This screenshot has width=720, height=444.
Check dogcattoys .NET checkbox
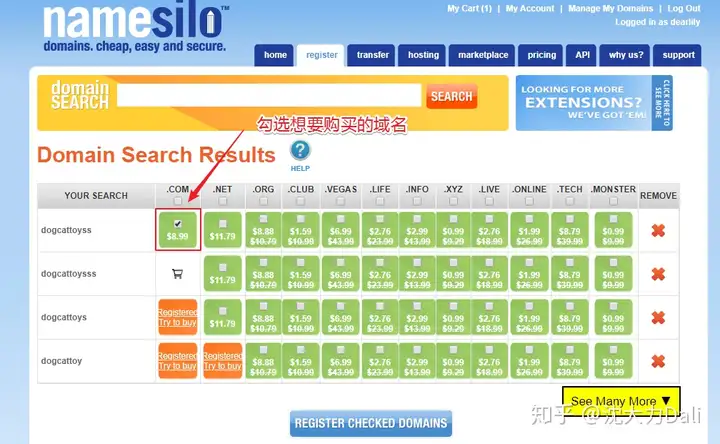[x=223, y=311]
